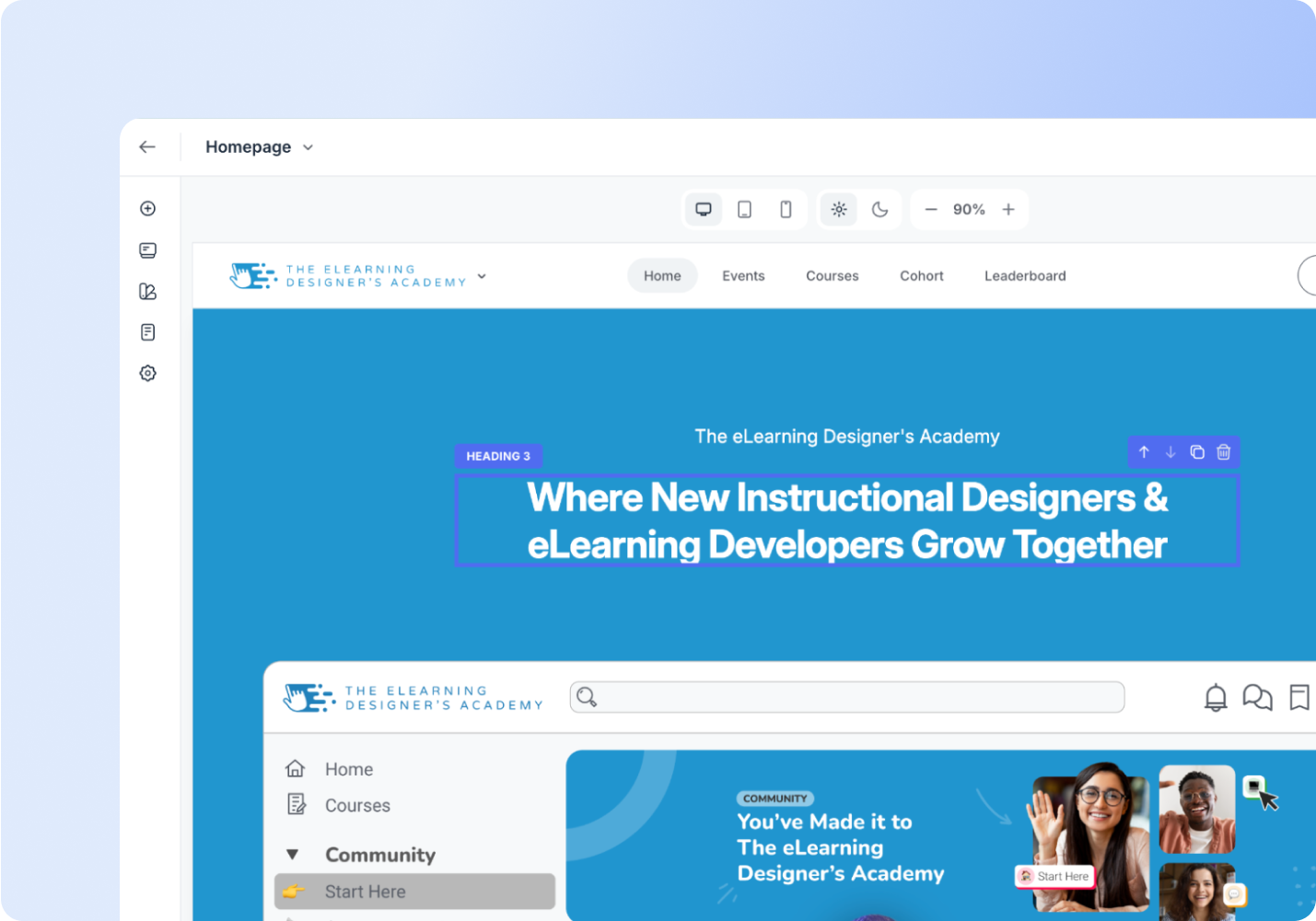Click the magnifier search icon
Screen dimensions: 1316x921
pyautogui.click(x=587, y=697)
